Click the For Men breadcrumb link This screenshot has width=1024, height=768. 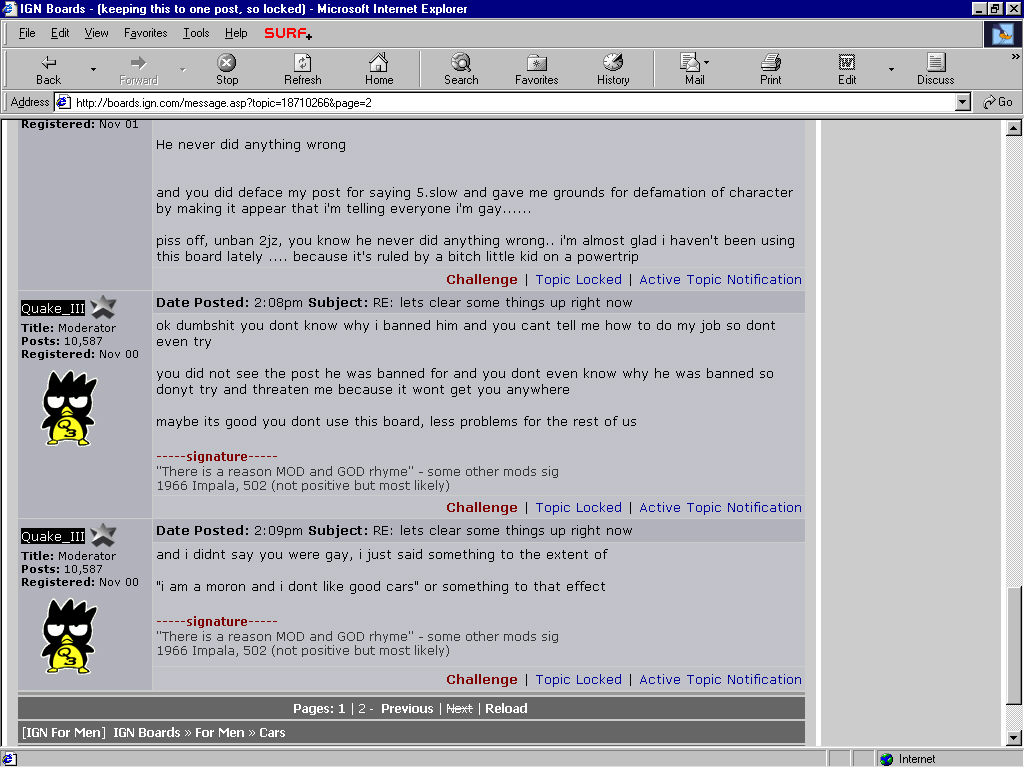point(219,733)
